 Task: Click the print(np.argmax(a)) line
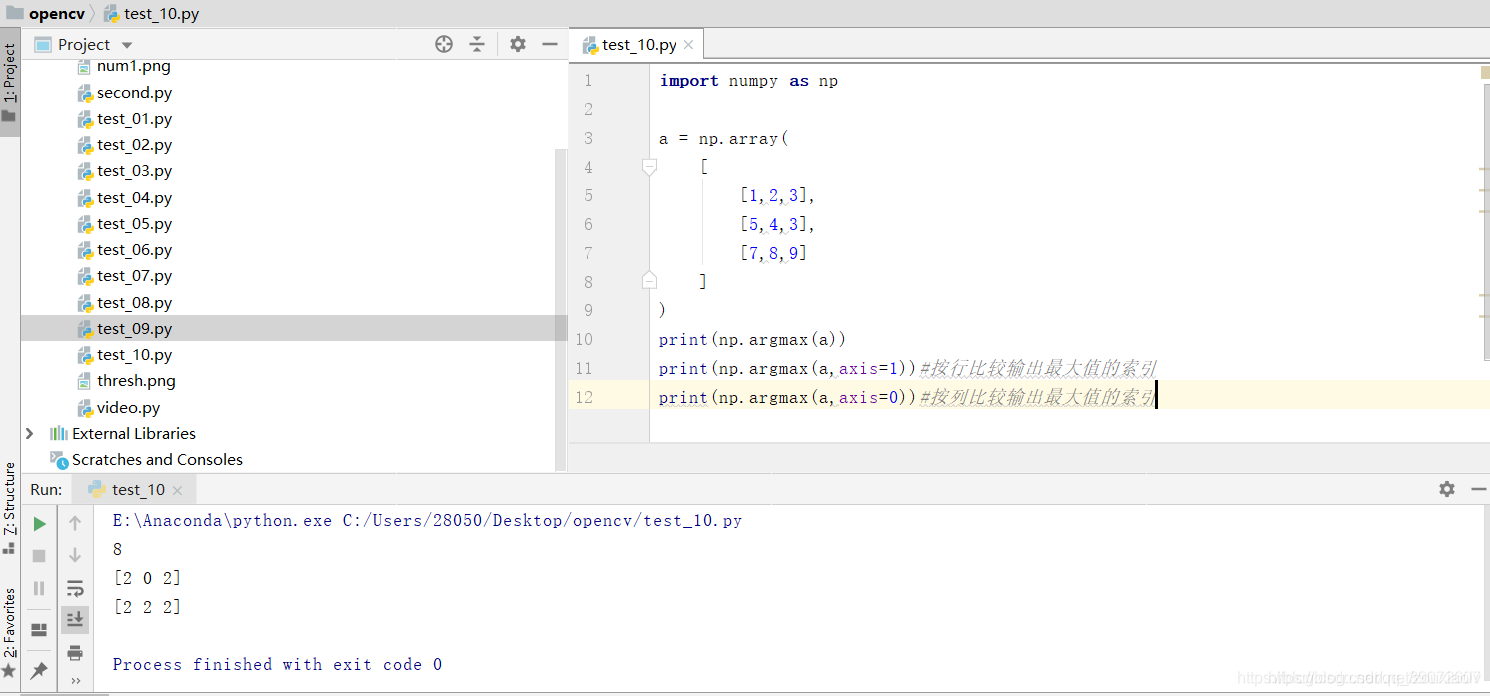click(752, 339)
